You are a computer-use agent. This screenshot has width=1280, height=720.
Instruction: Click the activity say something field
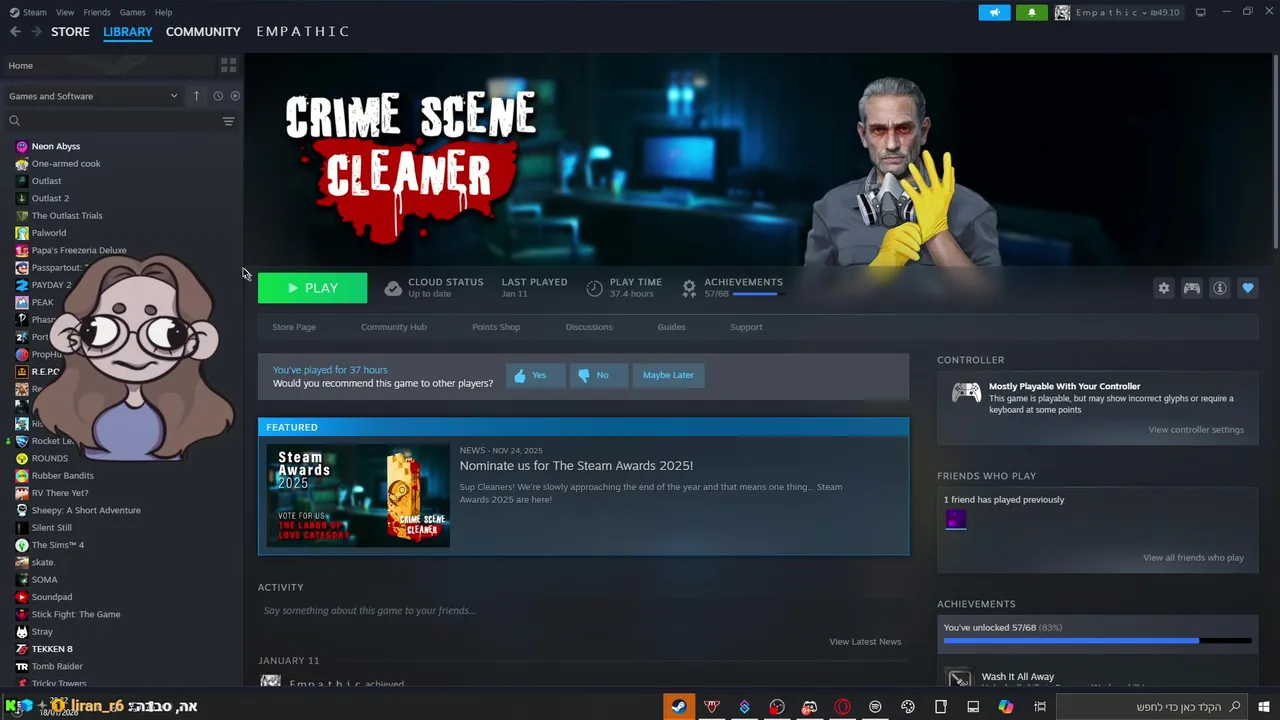point(583,610)
